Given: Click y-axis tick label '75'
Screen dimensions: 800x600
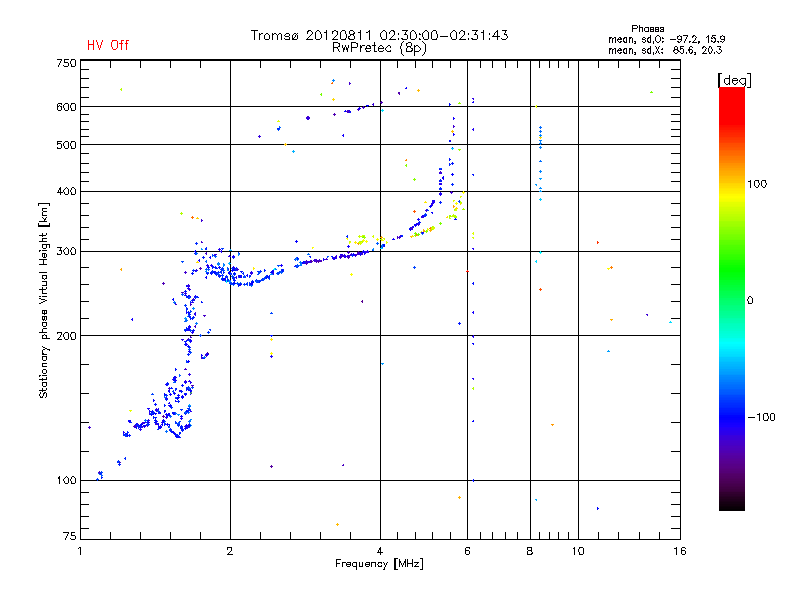Looking at the screenshot, I should tap(70, 536).
